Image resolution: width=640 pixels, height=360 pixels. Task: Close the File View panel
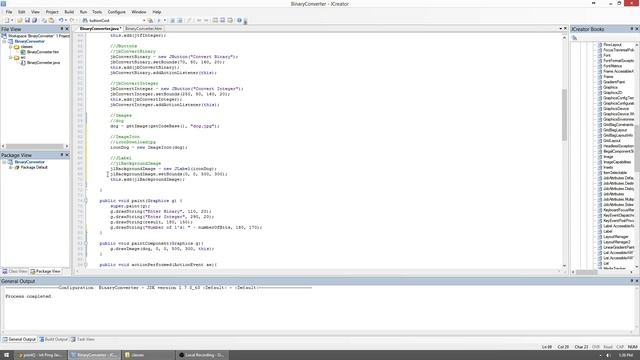(x=67, y=29)
